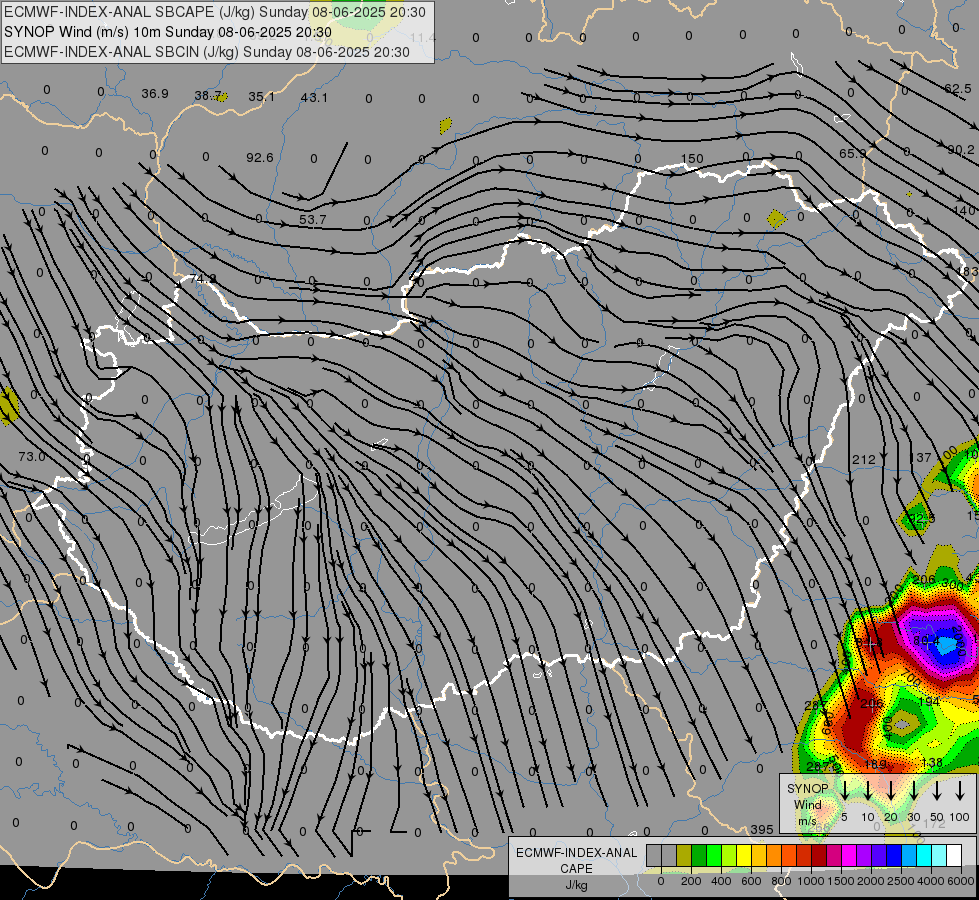The height and width of the screenshot is (900, 979).
Task: Click the wind arrow icon above 30
Action: click(914, 790)
